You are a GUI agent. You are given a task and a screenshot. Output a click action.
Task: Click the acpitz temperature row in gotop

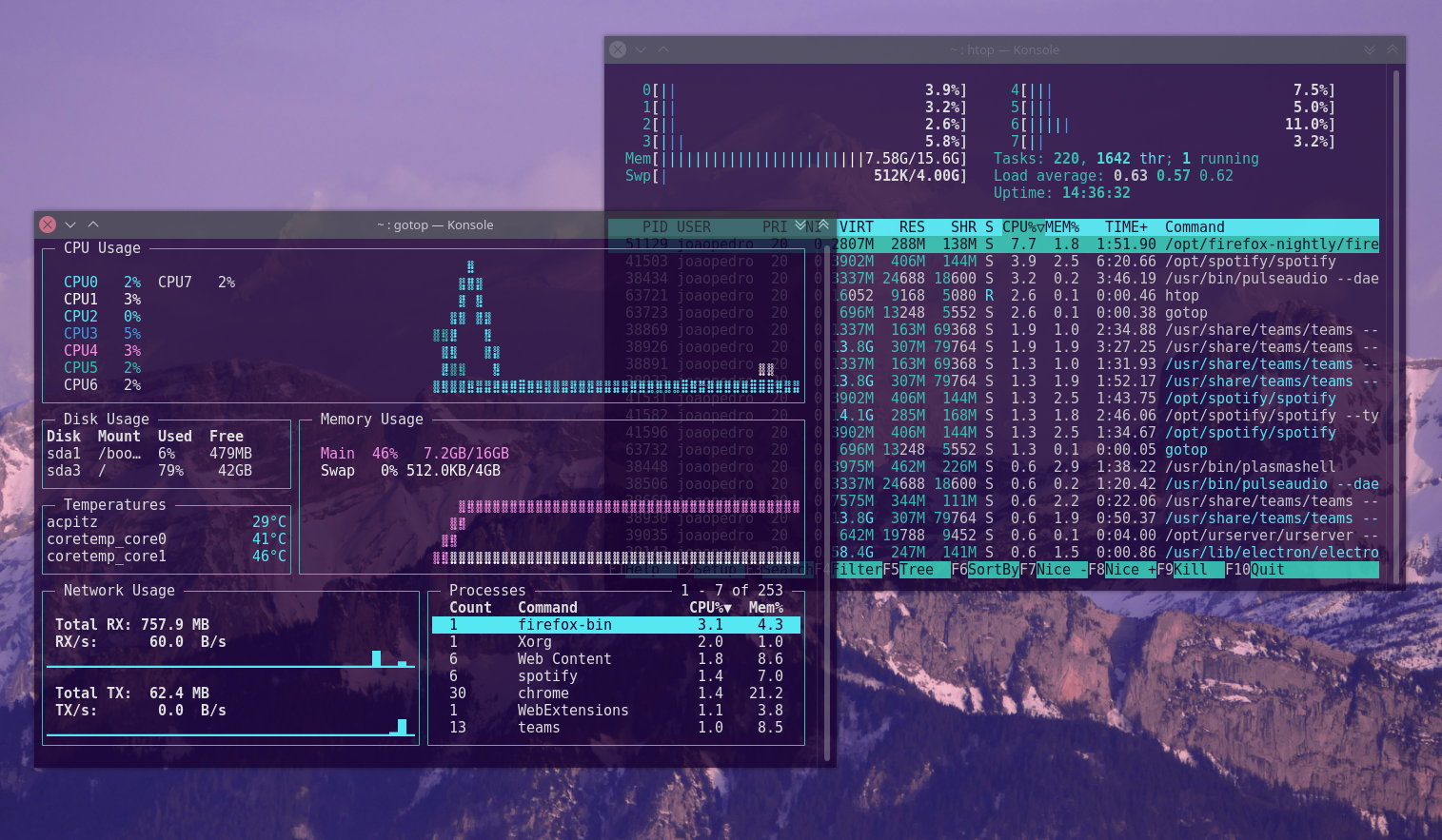point(167,522)
